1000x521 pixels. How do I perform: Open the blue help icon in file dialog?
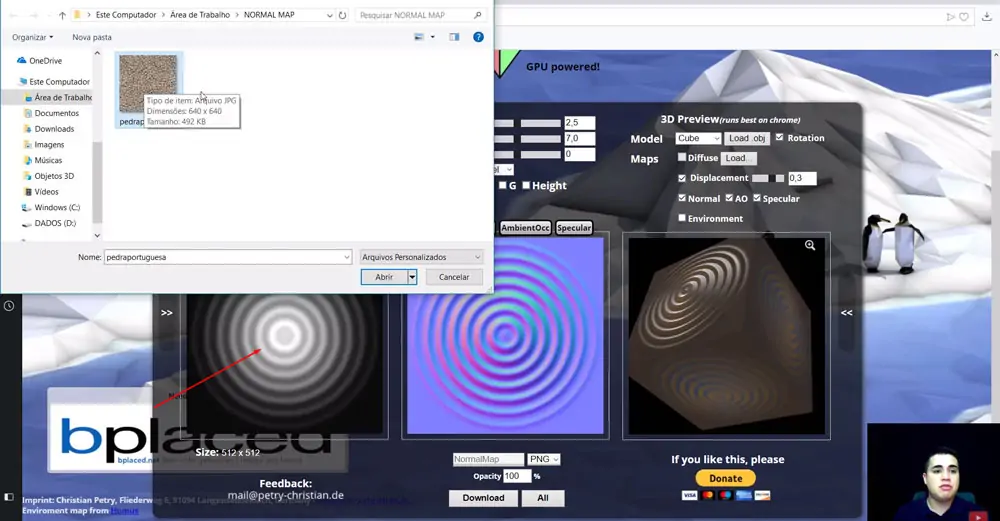pos(478,37)
